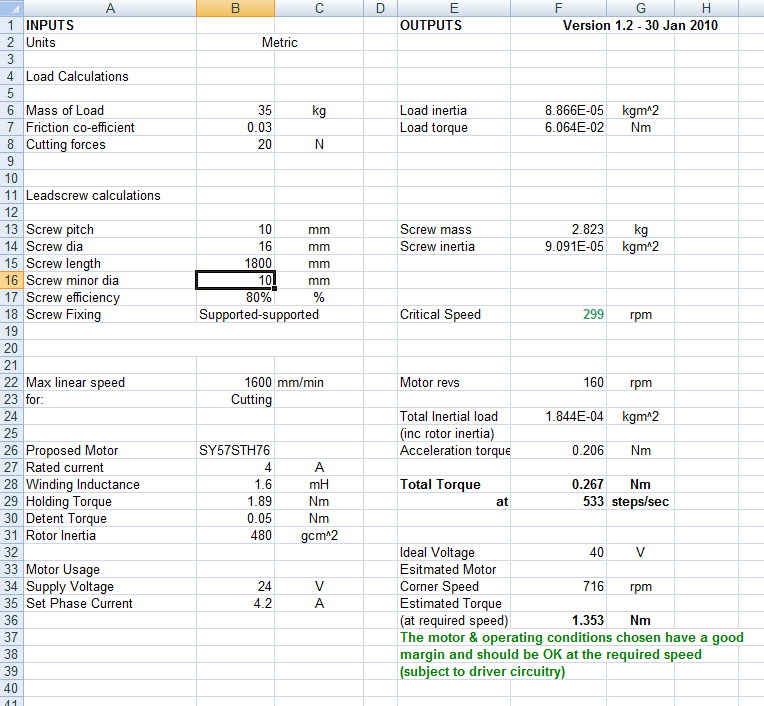Viewport: 764px width, 706px height.
Task: Select the Supported-supported Screw Fixing cell
Action: (258, 315)
